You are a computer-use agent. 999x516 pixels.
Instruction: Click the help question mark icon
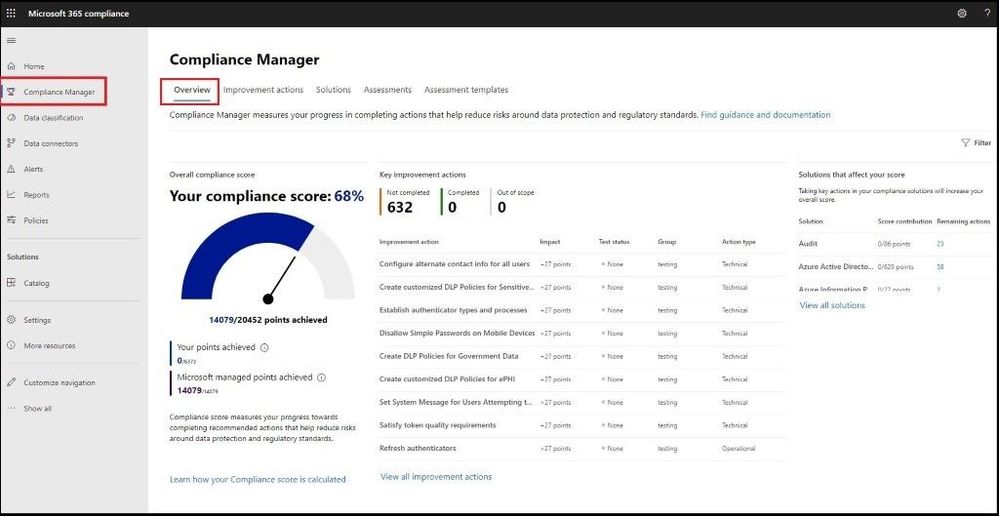coord(987,13)
